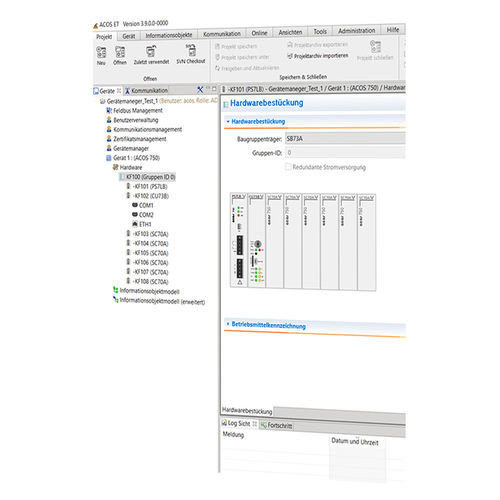Select -KF101 (PS7LB) module
Image resolution: width=500 pixels, height=500 pixels.
[147, 186]
